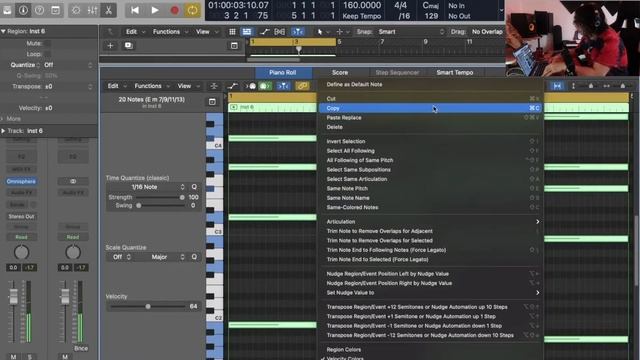Open the Set Nudge Value to submenu

coord(431,292)
